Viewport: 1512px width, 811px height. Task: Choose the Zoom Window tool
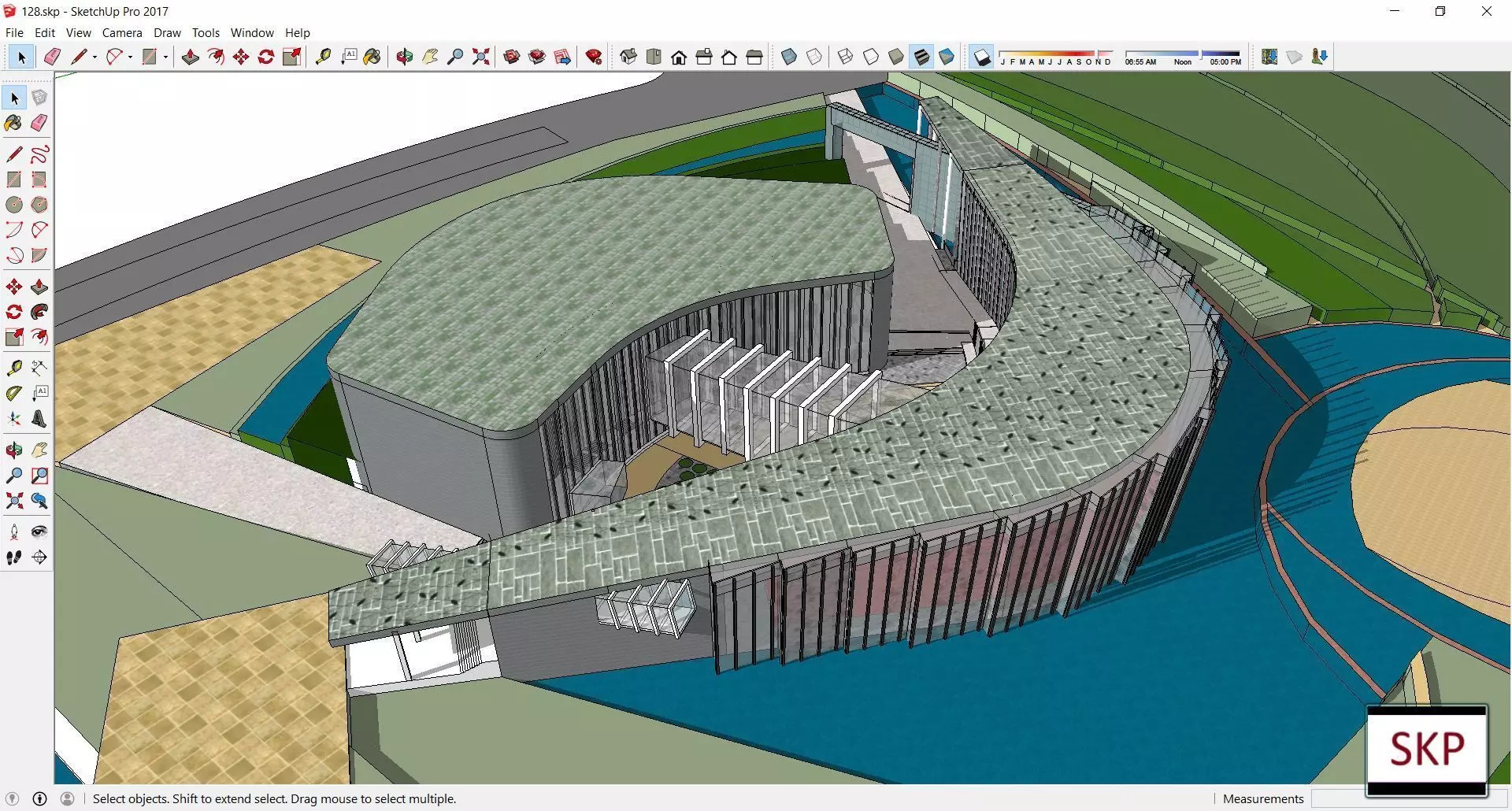click(39, 476)
